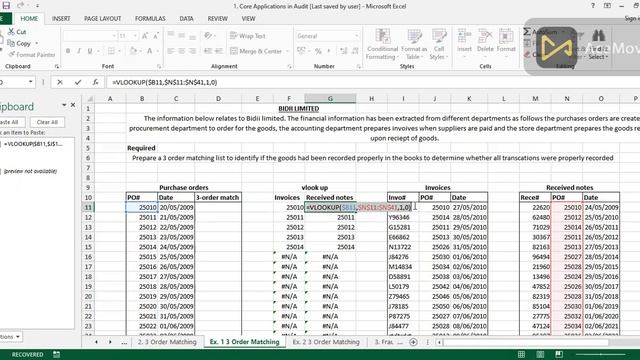The width and height of the screenshot is (640, 360).
Task: Switch to Normal view icon in status bar
Action: click(521, 354)
